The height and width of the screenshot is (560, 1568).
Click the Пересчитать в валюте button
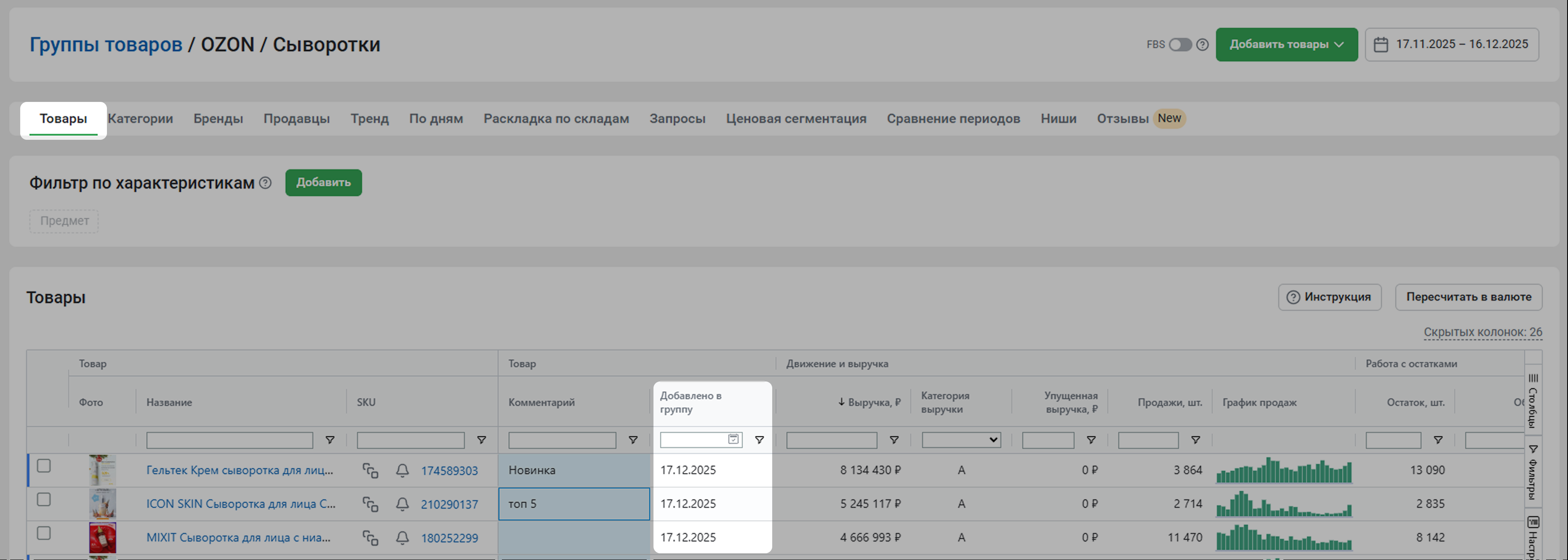[x=1468, y=297]
